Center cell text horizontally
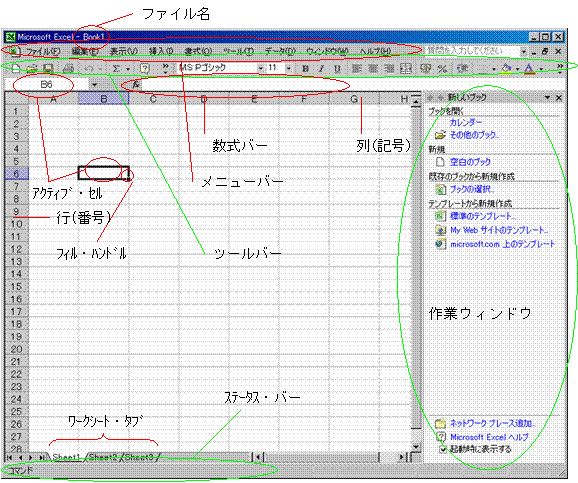Viewport: 578px width, 483px height. (373, 69)
